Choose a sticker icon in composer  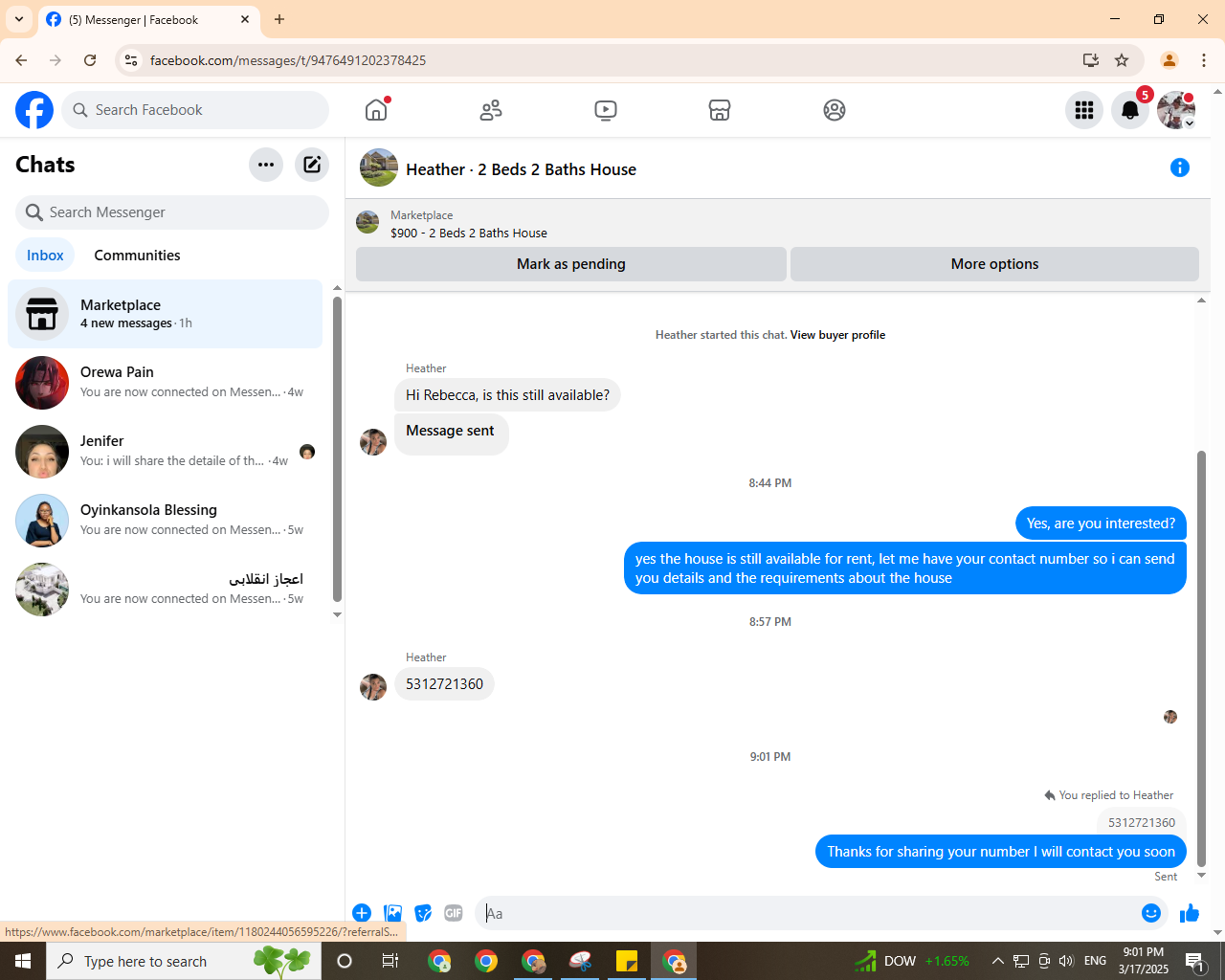coord(423,913)
